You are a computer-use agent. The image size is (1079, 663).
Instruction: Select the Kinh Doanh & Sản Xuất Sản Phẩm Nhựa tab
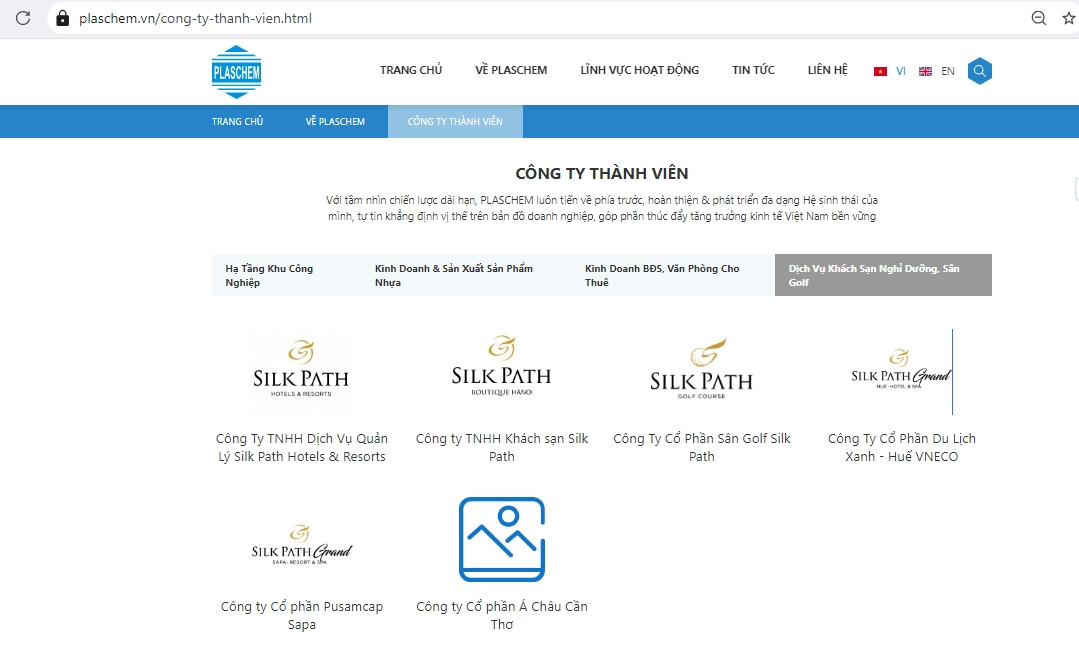coord(454,275)
